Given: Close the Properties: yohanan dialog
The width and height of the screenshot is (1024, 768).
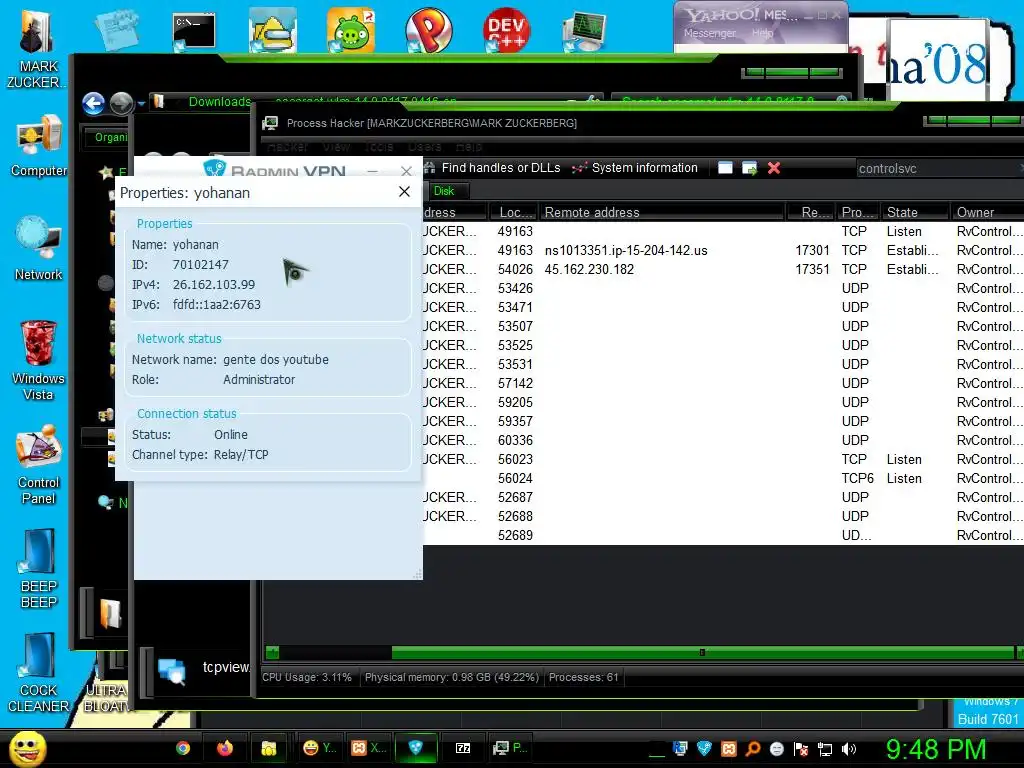Looking at the screenshot, I should [404, 191].
